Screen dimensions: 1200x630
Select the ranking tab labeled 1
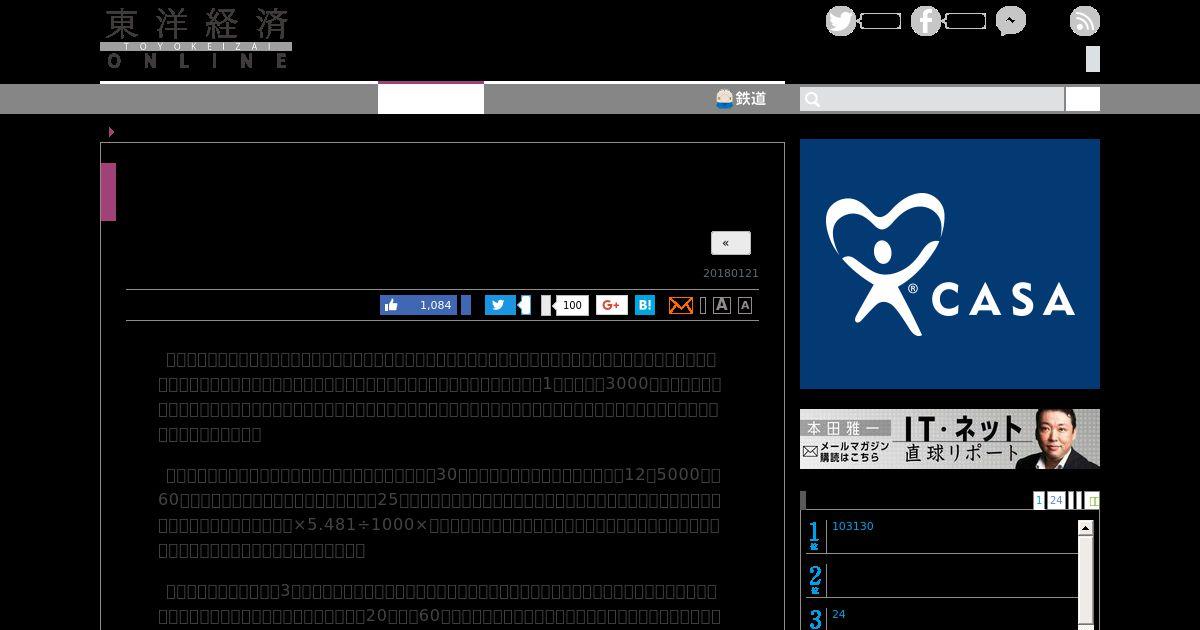1039,500
